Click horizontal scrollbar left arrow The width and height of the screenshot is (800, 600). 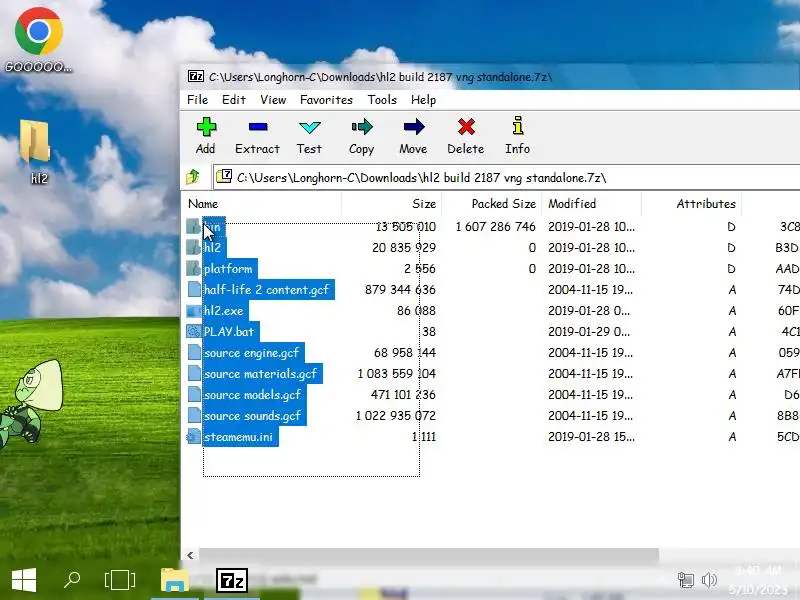coord(190,555)
